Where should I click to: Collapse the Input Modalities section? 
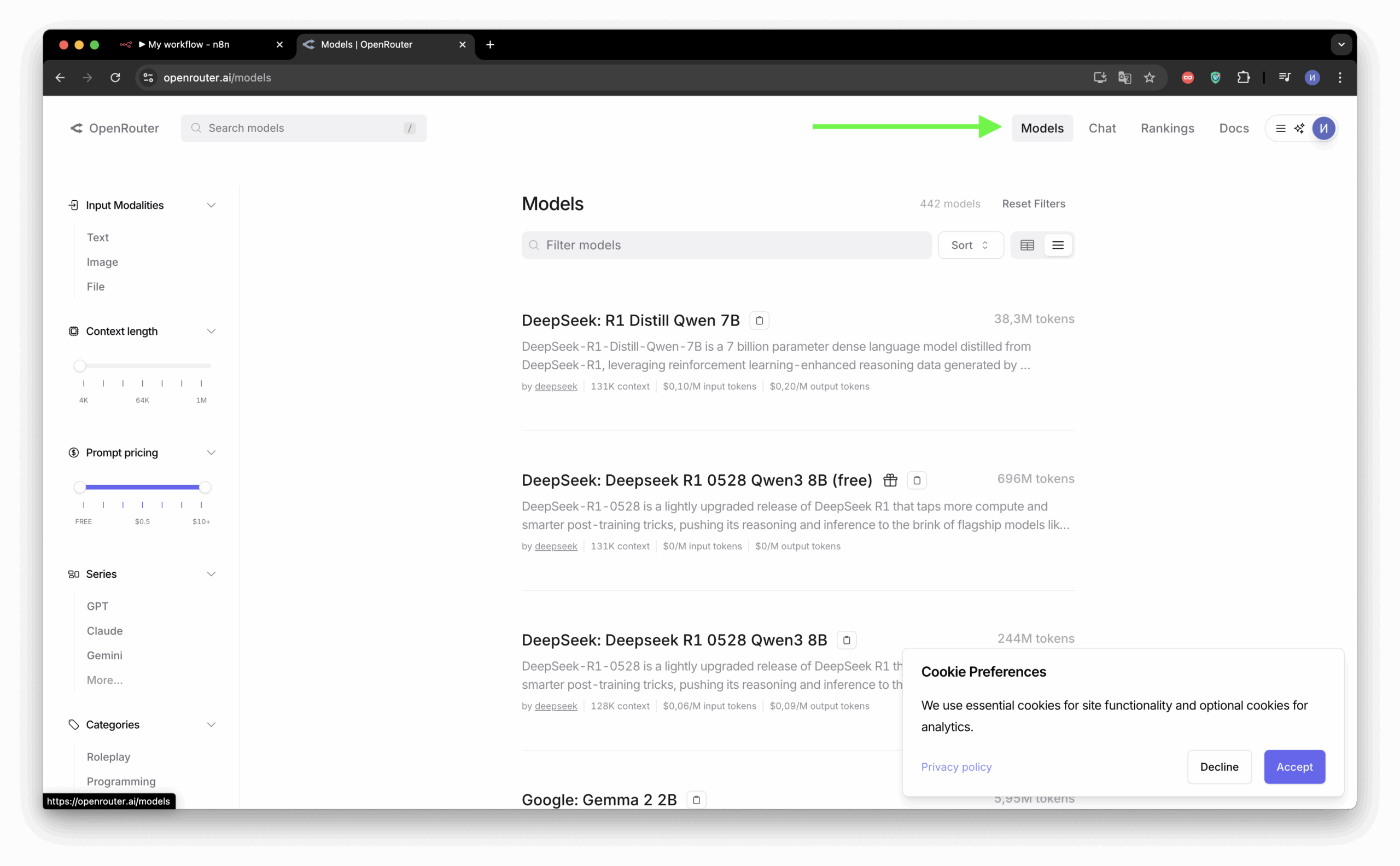pyautogui.click(x=211, y=205)
